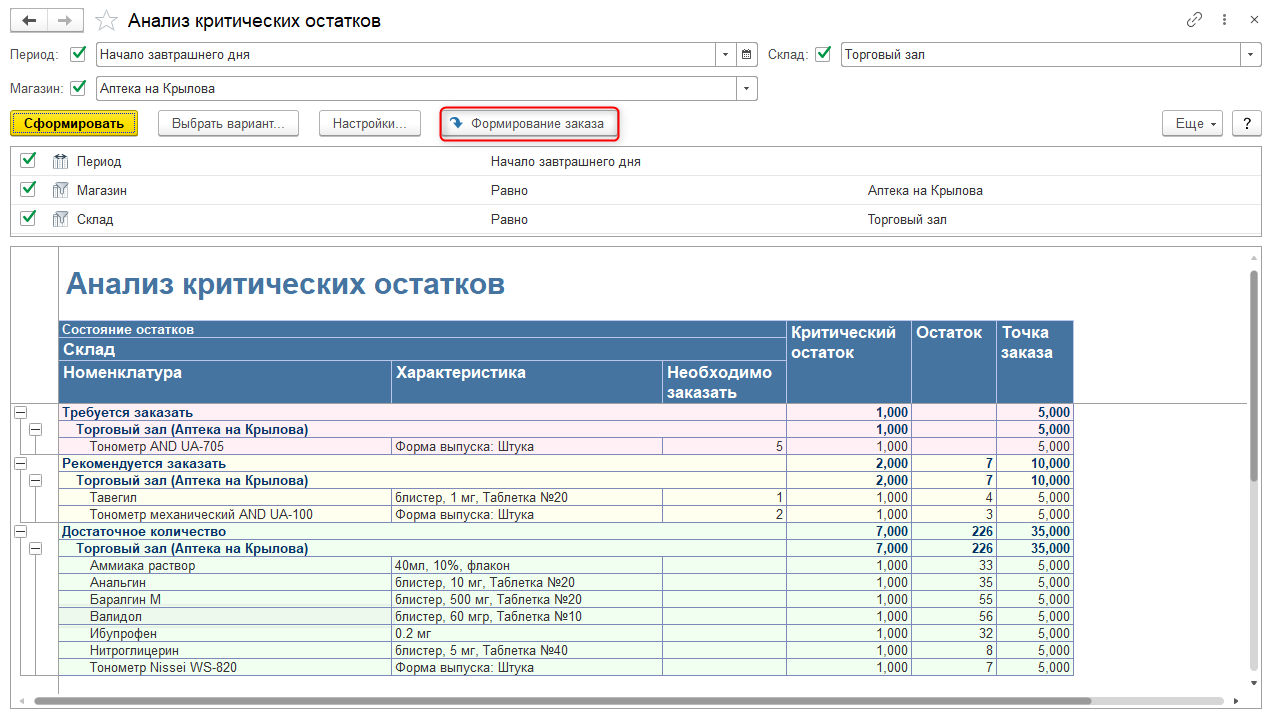
Task: Select the Анальгин cell
Action: [225, 582]
